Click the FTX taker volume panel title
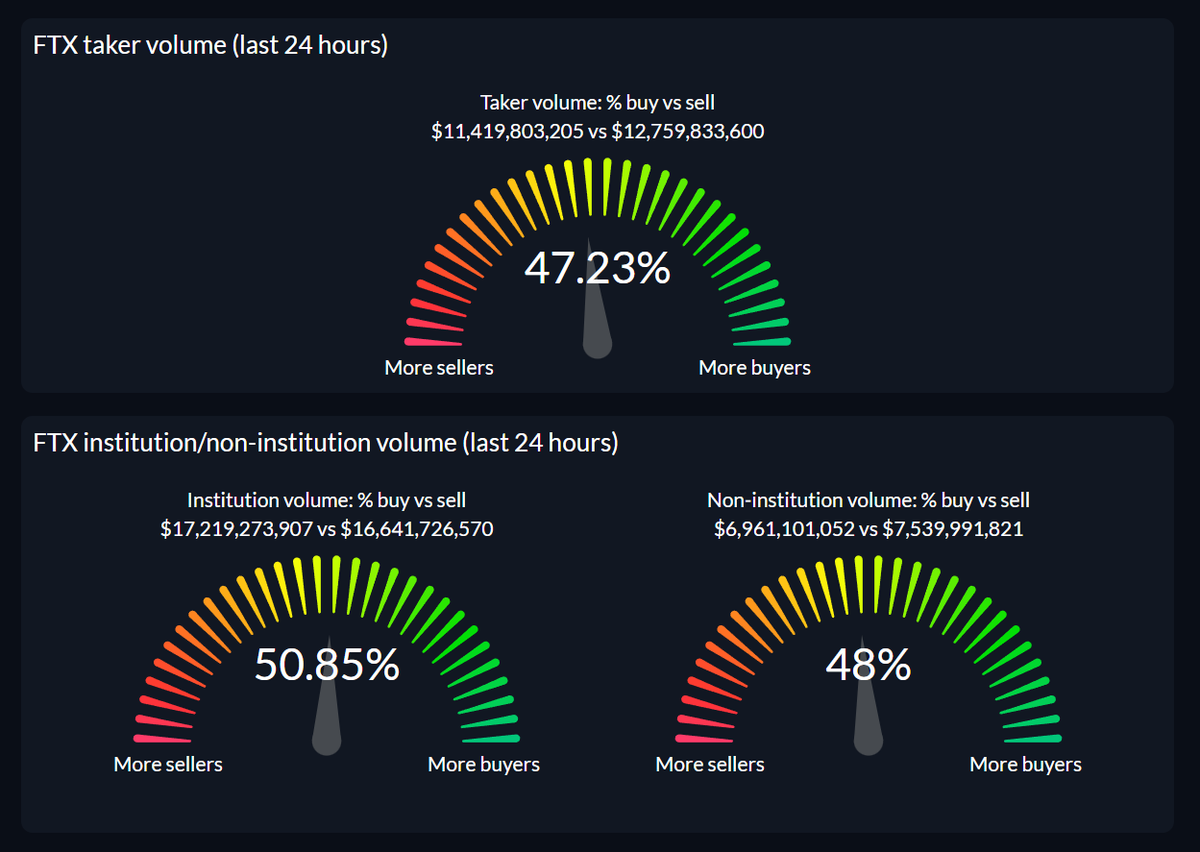 coord(210,46)
